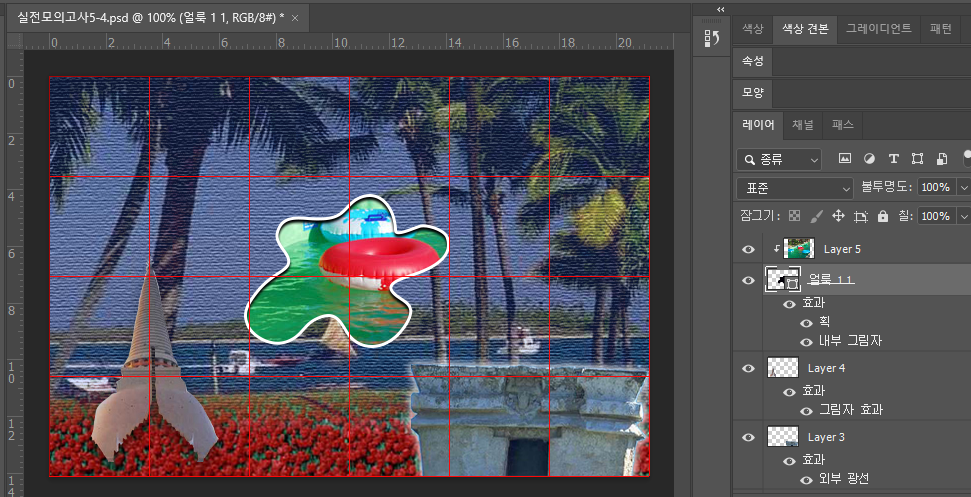Toggle visibility of Layer 4
The height and width of the screenshot is (497, 971).
749,369
